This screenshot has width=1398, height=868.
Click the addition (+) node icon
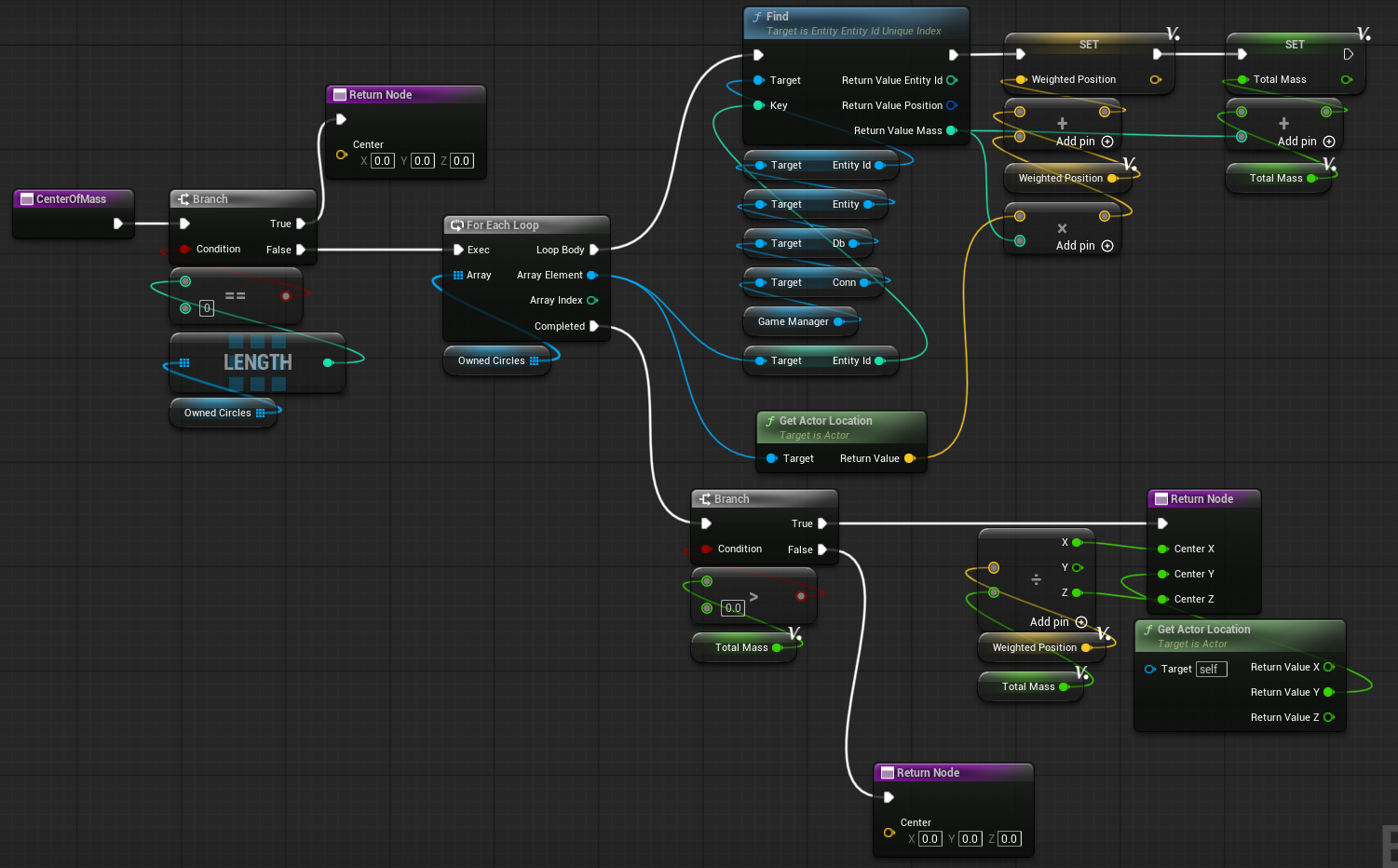coord(1062,121)
